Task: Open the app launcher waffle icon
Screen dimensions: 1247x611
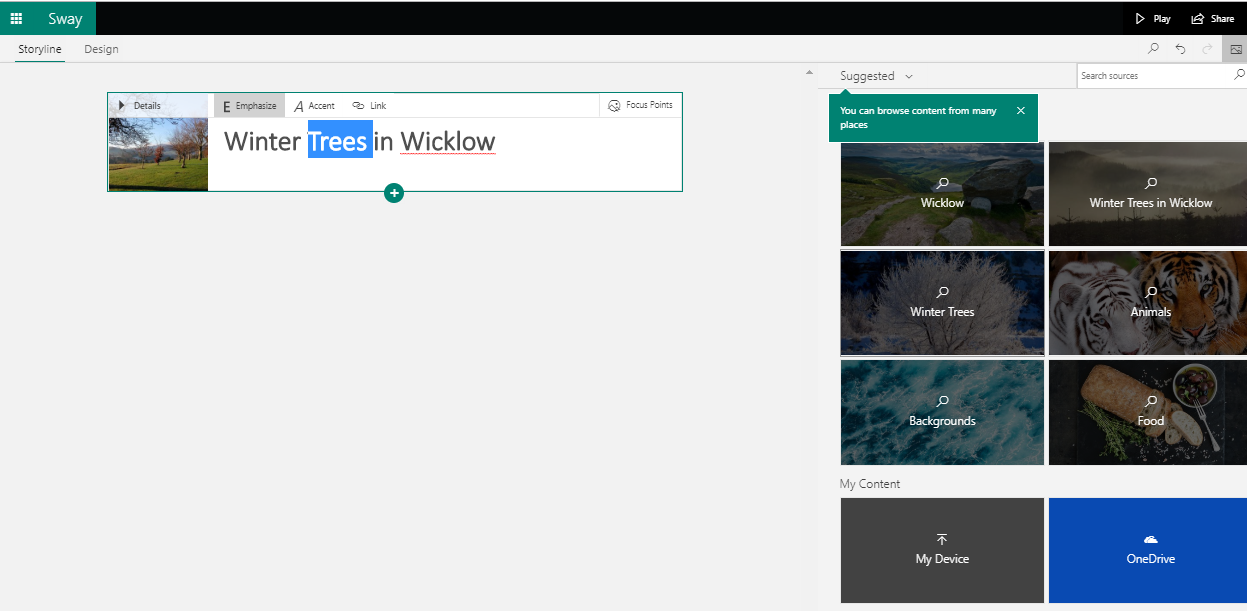Action: (16, 18)
